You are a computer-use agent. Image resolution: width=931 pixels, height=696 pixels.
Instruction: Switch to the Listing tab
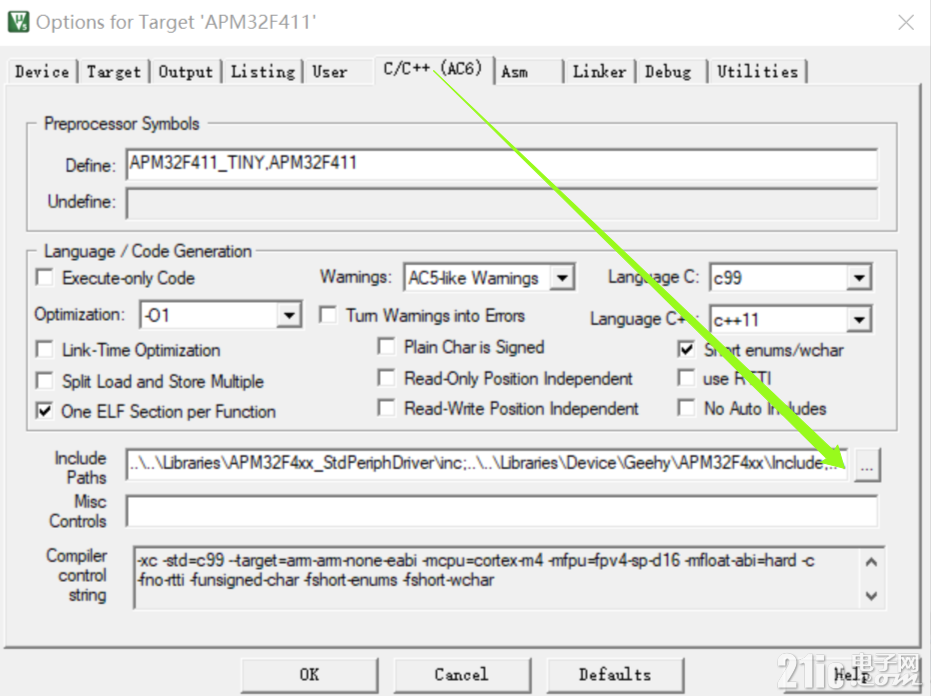(x=263, y=72)
